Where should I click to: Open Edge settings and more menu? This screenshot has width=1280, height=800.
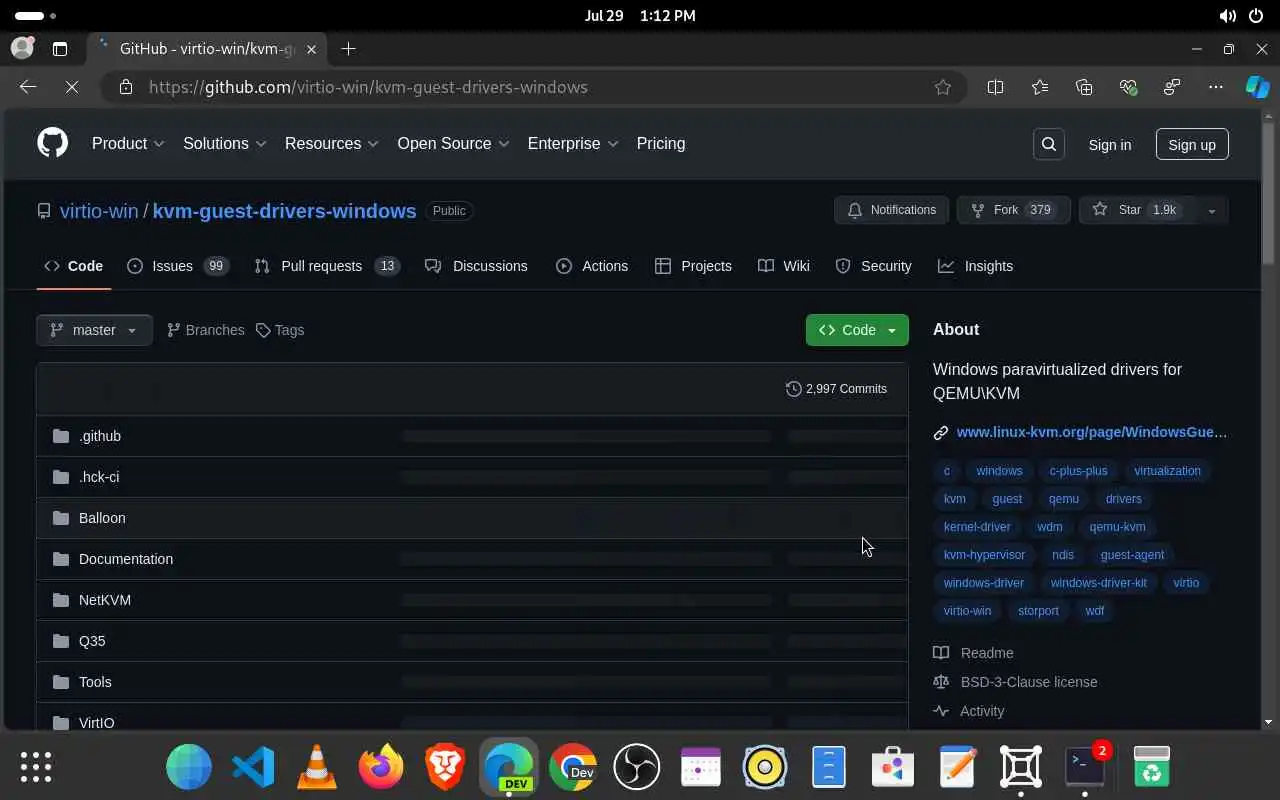[x=1216, y=87]
